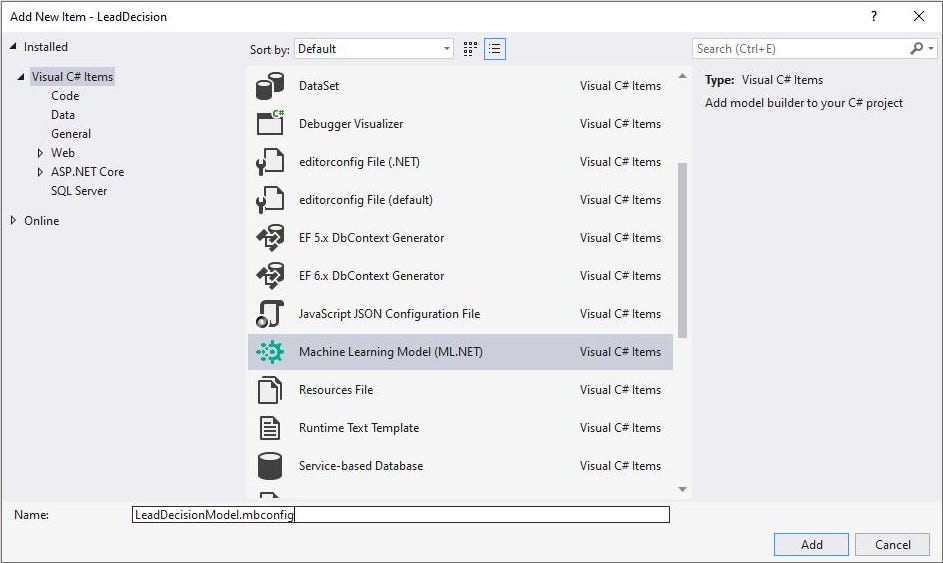Switch to small icons view
Viewport: 943px width, 563px height.
click(471, 49)
